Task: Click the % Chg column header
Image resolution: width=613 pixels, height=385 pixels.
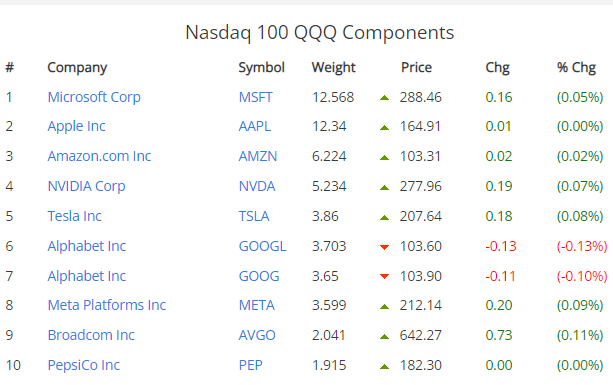Action: tap(576, 68)
